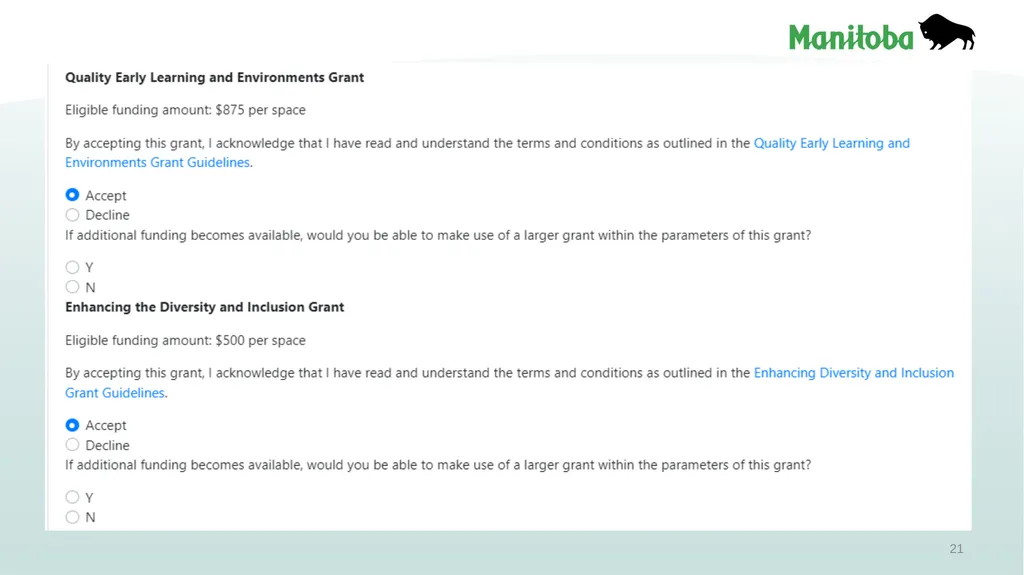
Task: Click slide page number 21
Action: point(956,549)
